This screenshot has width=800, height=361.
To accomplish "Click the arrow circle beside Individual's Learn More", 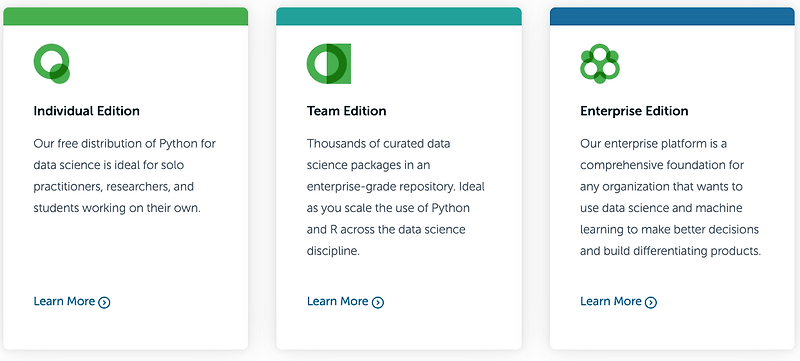I will 104,302.
